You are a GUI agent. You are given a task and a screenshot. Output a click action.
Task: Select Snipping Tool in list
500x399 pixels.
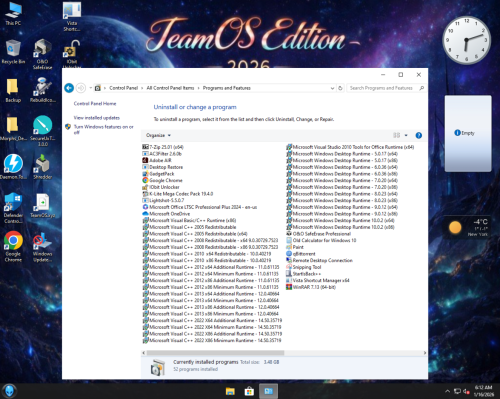tap(304, 267)
